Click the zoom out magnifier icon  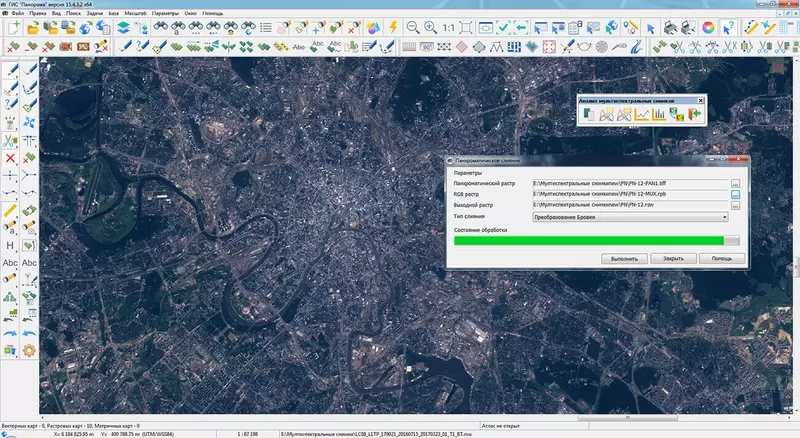click(x=413, y=27)
